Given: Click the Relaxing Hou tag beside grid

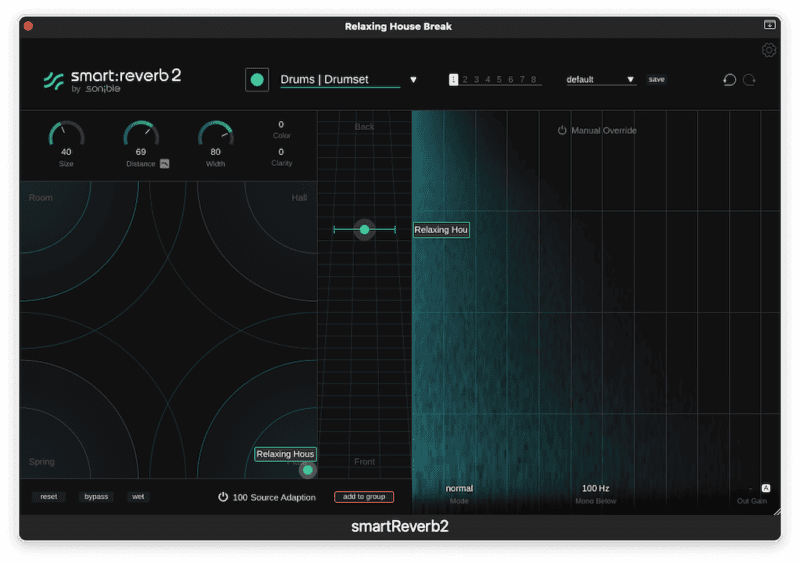Looking at the screenshot, I should click(x=441, y=230).
